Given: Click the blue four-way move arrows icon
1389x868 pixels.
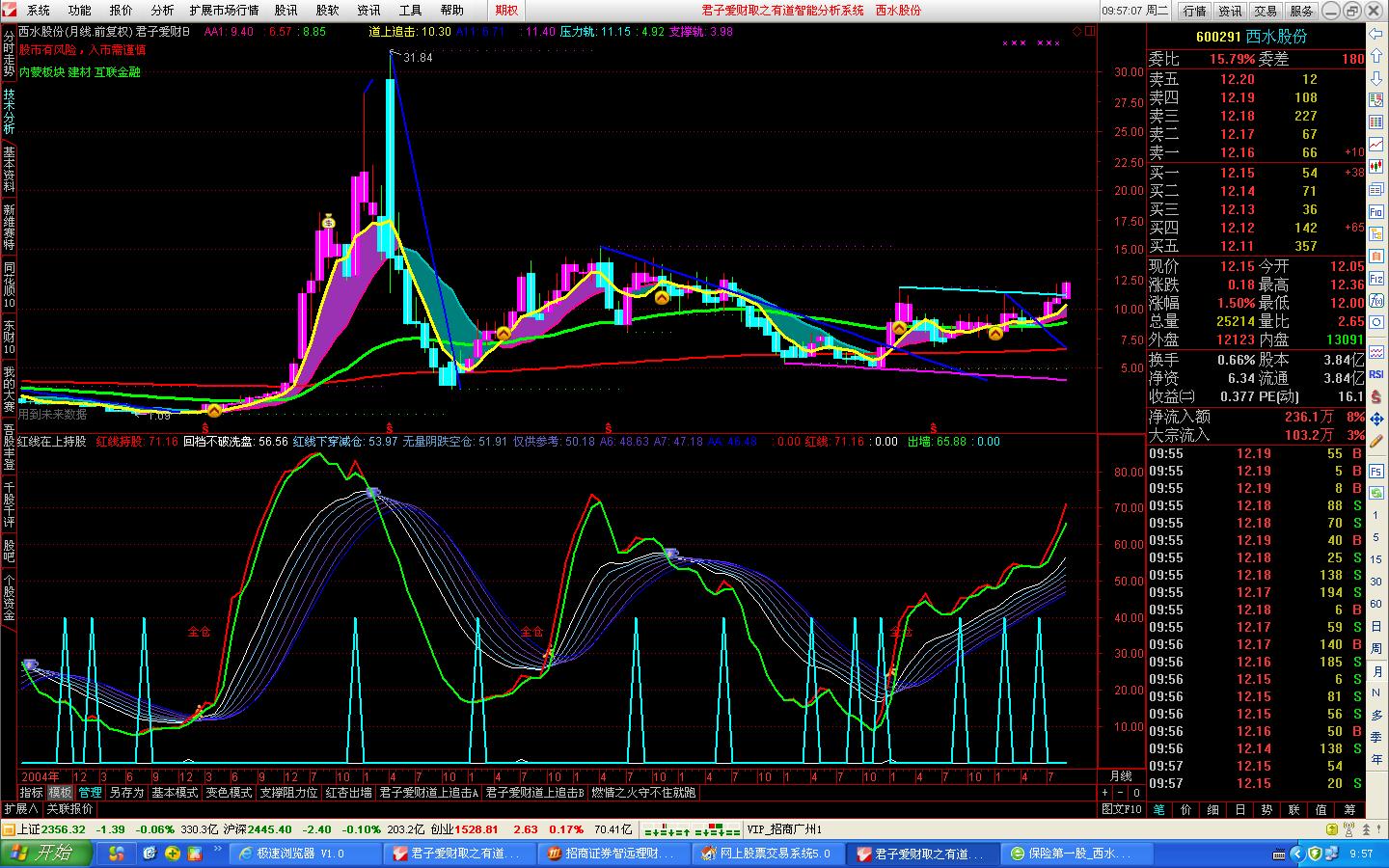Looking at the screenshot, I should [x=1375, y=419].
